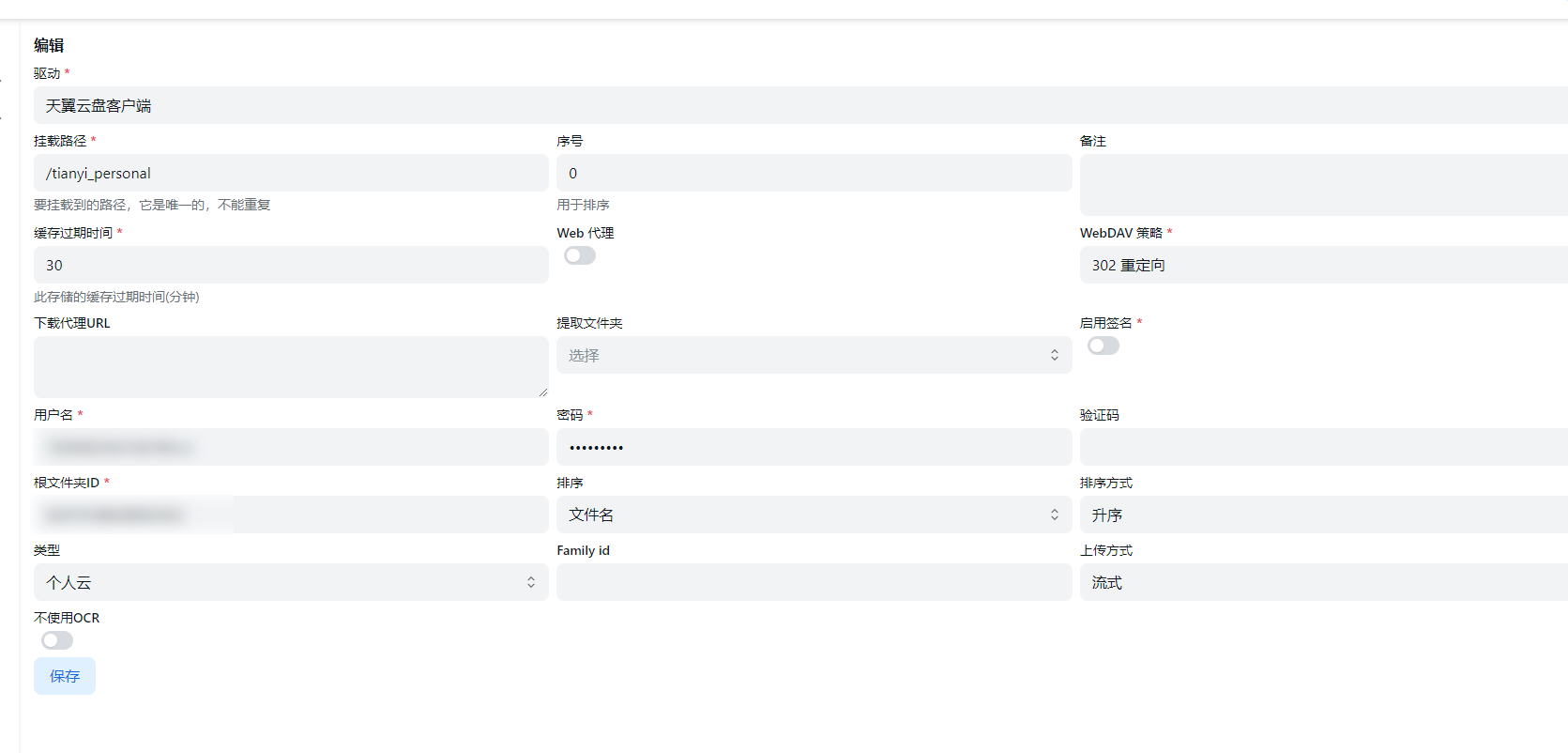This screenshot has width=1568, height=753.
Task: Click the Family id input field
Action: [813, 582]
